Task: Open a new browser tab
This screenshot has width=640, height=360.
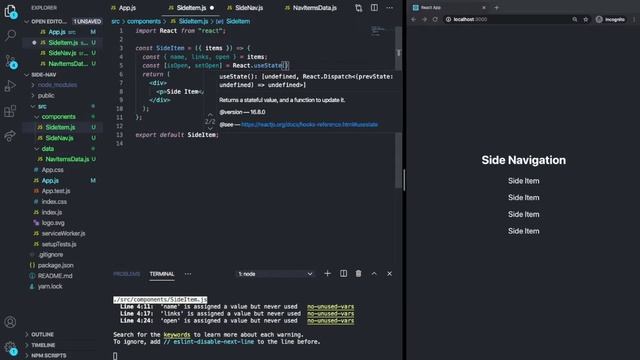Action: [497, 7]
